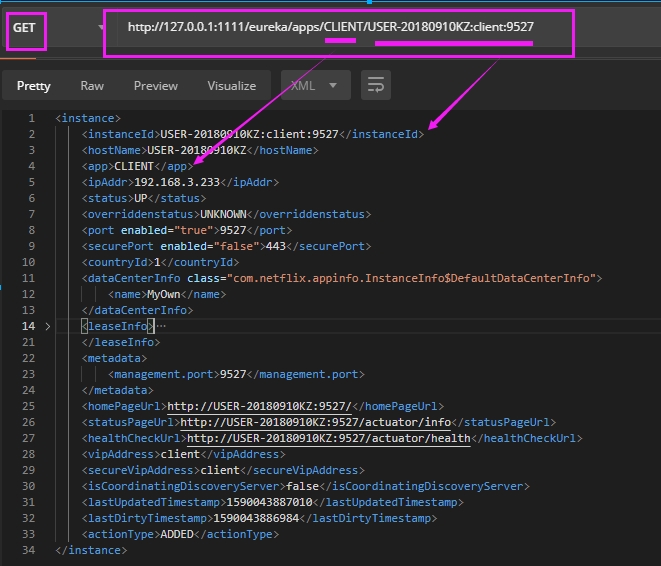The width and height of the screenshot is (661, 566).
Task: Open the actuator/health check link
Action: (x=328, y=438)
